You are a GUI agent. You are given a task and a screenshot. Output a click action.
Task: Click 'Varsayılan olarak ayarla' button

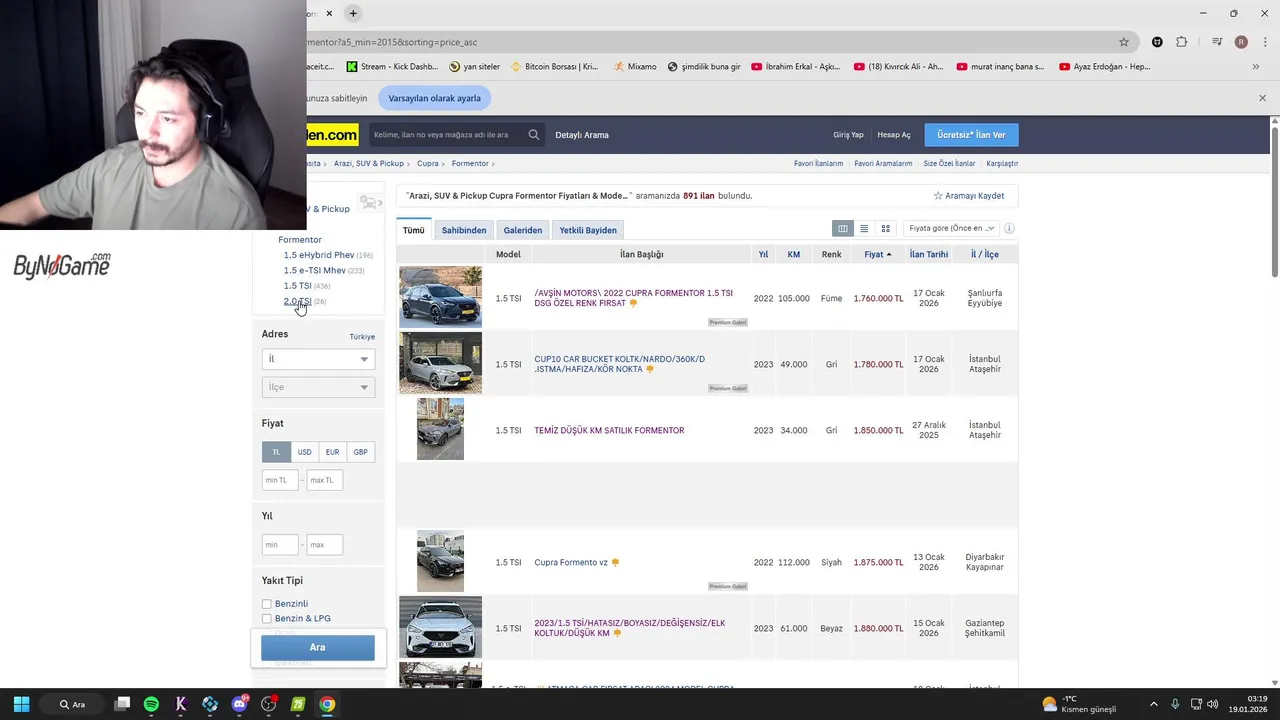pos(435,98)
